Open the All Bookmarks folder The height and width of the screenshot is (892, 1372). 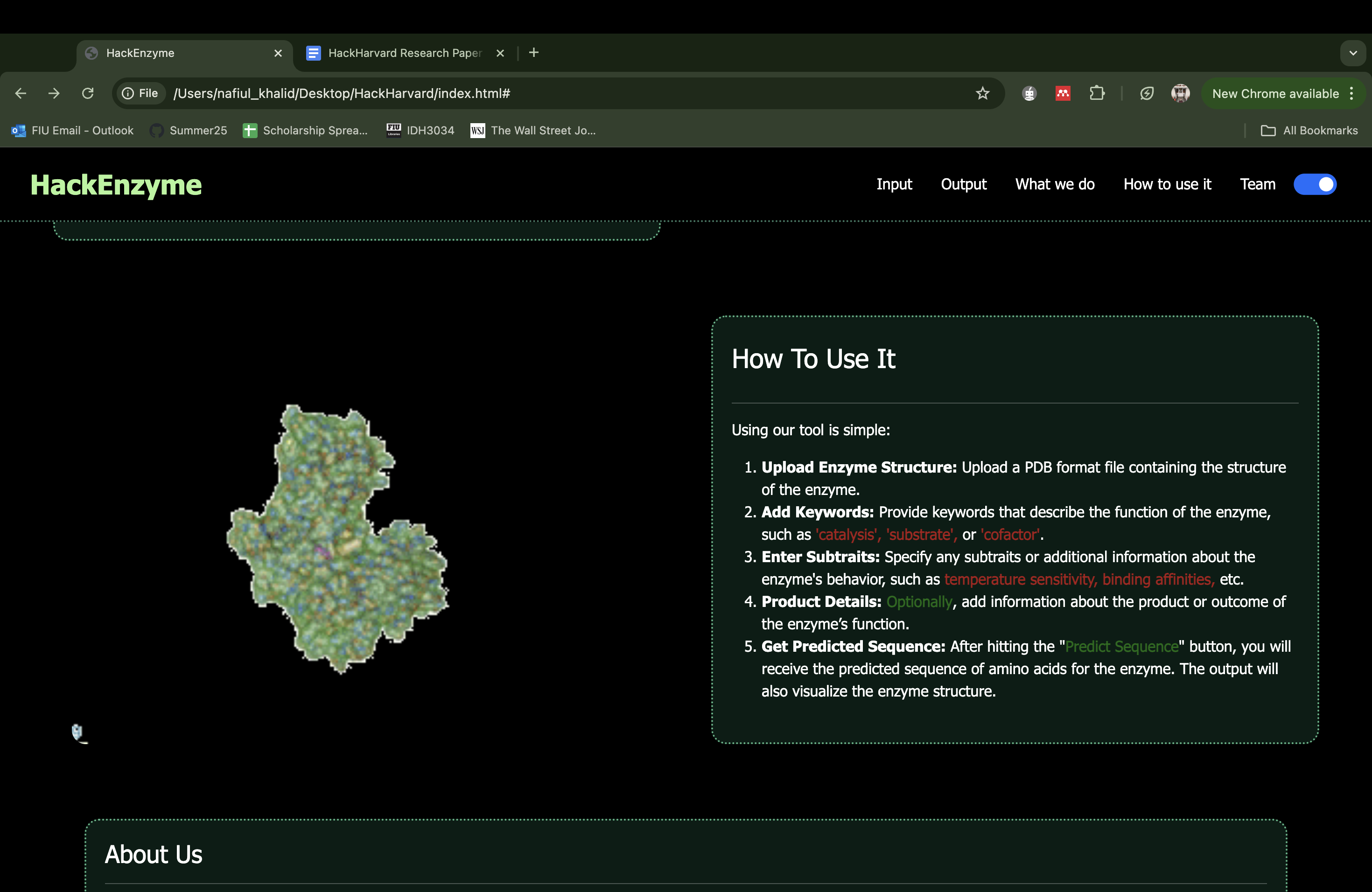1309,131
